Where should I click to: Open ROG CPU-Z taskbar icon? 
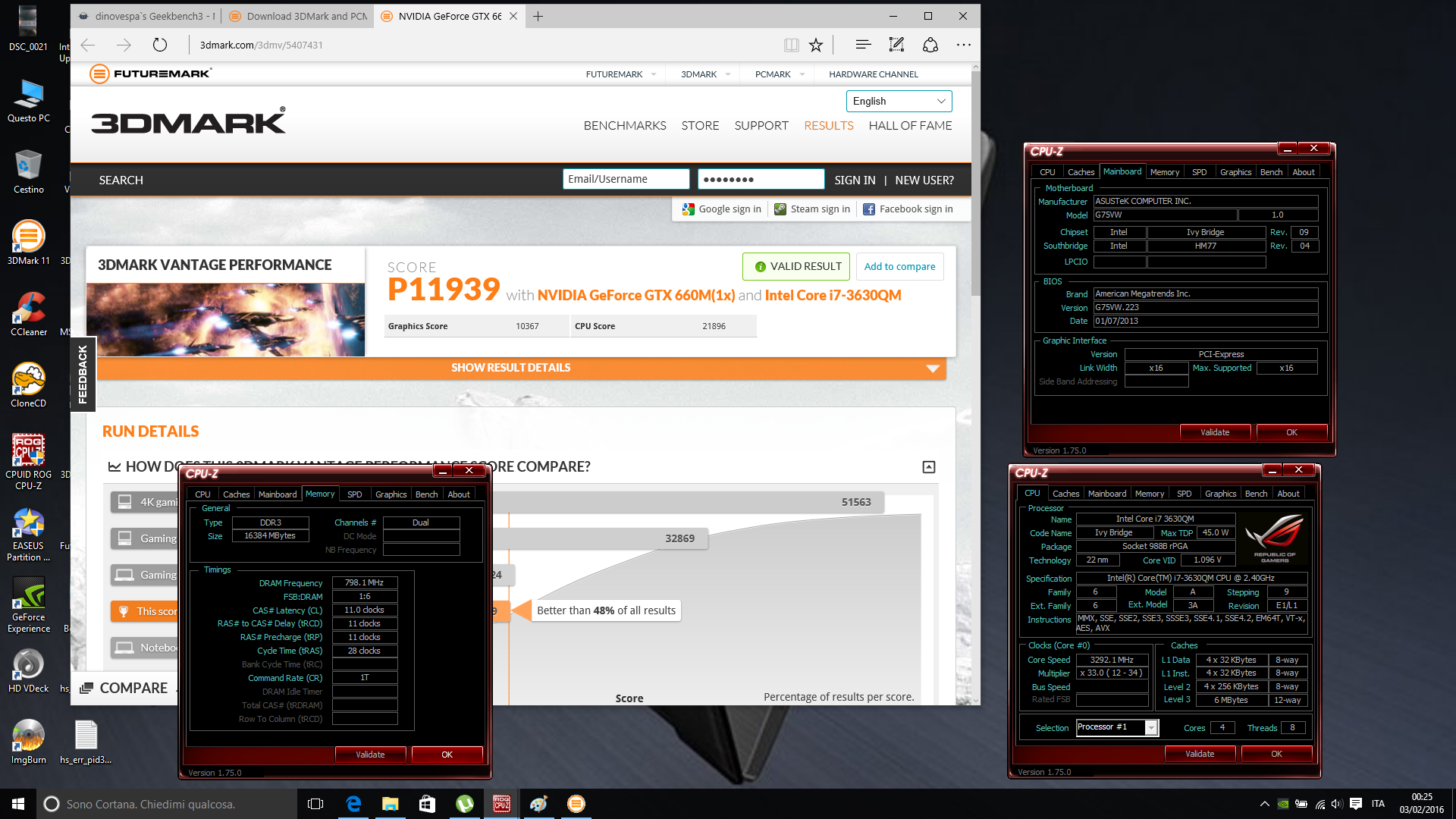[x=502, y=804]
